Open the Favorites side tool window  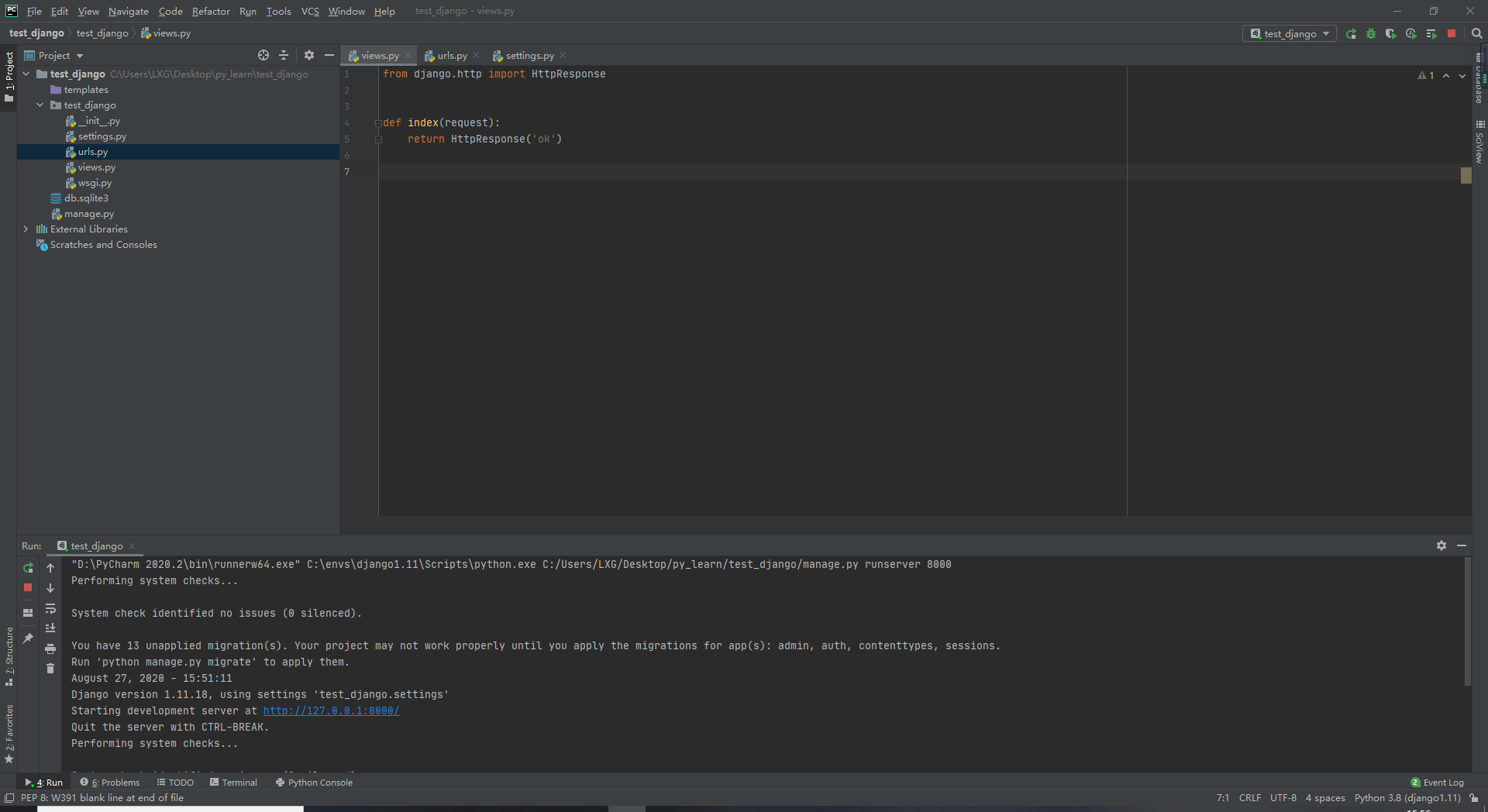click(x=9, y=733)
